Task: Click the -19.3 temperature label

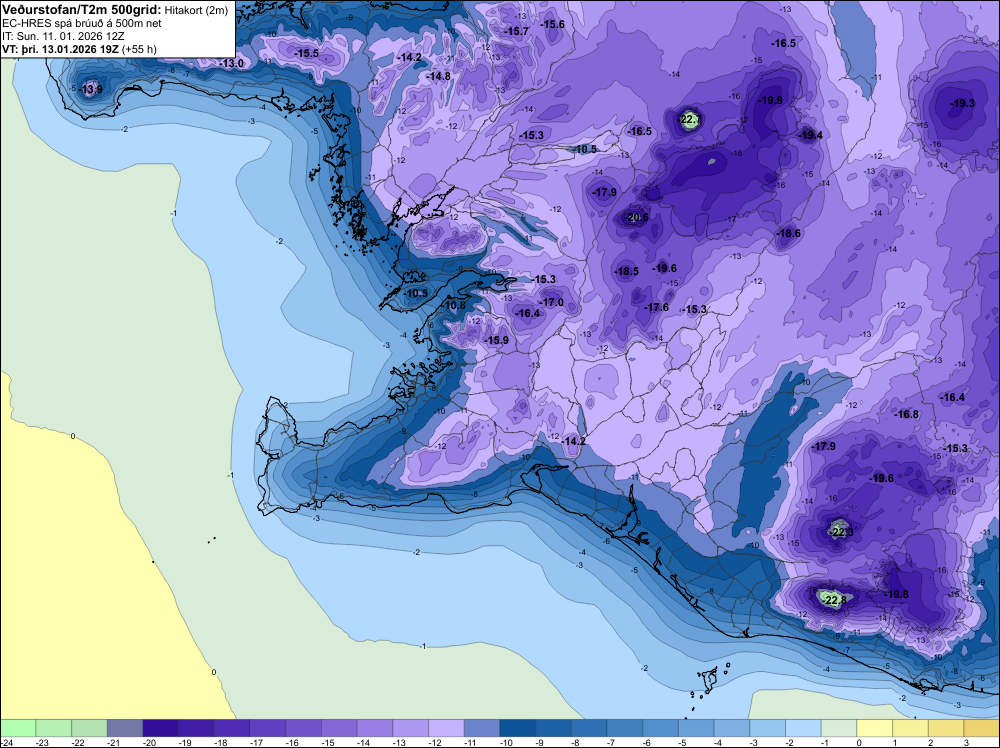Action: [x=963, y=103]
